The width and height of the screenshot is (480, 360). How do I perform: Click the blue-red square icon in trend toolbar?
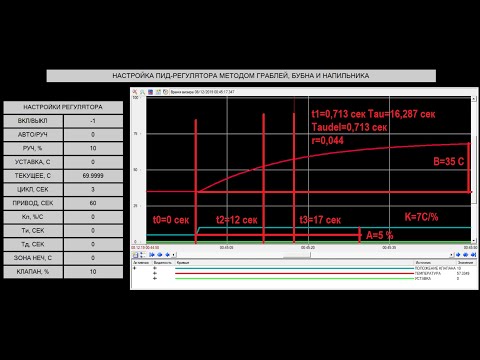tap(150, 92)
